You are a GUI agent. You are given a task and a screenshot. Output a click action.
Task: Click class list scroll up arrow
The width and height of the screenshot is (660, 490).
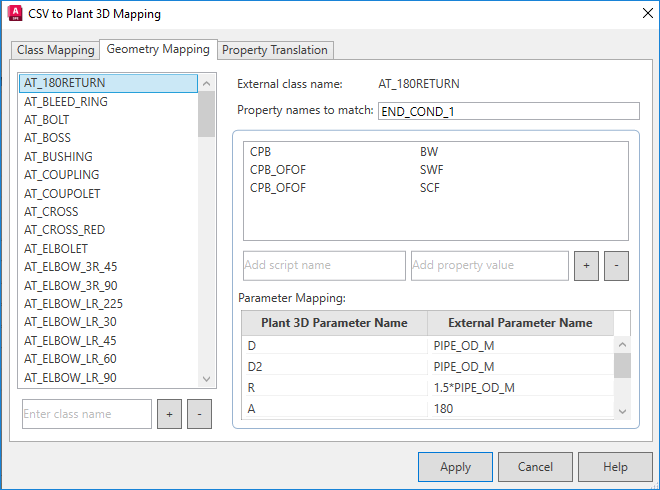[x=206, y=83]
